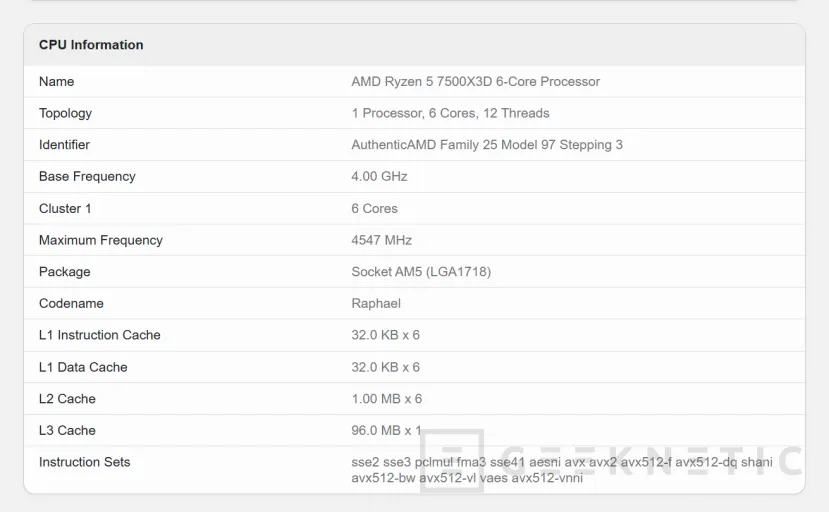This screenshot has height=512, width=829.
Task: Click Socket AM5 (LGA1718) value
Action: [421, 272]
